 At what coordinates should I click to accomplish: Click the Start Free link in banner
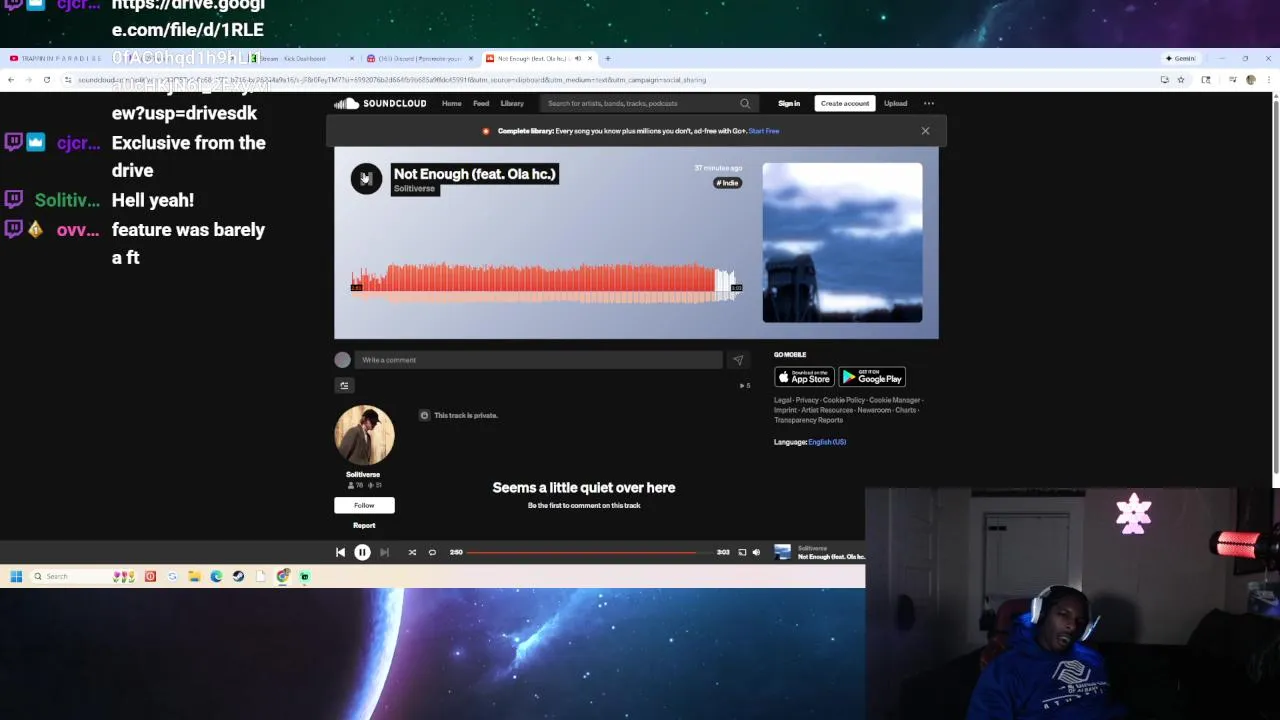coord(764,131)
